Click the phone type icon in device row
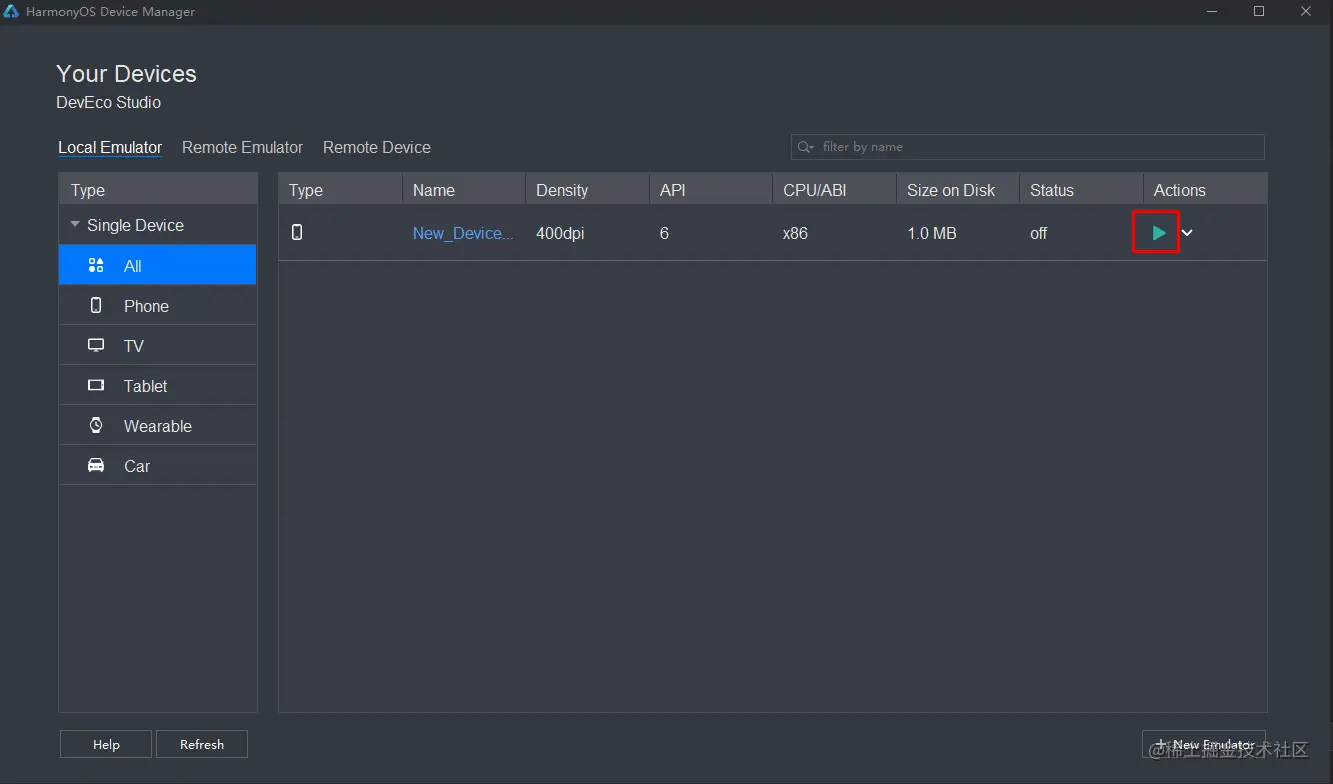Viewport: 1333px width, 784px height. [x=297, y=232]
